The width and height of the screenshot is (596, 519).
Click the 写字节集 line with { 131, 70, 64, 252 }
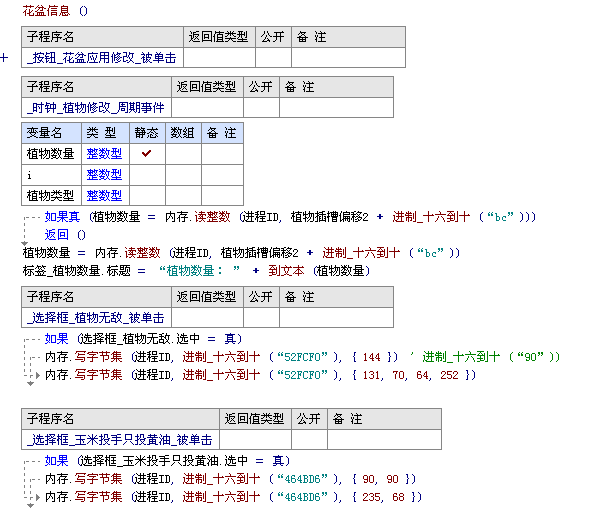tap(260, 375)
